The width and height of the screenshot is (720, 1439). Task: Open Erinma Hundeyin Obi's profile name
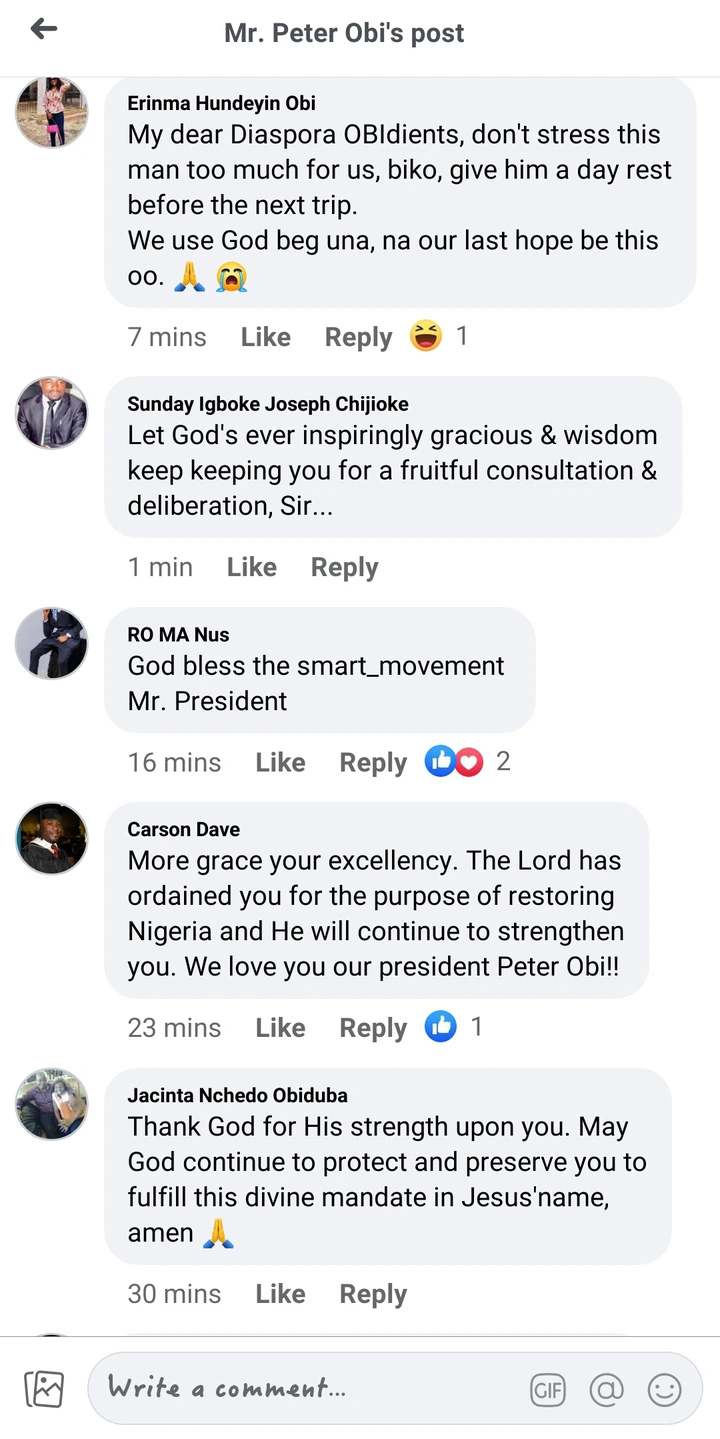222,103
